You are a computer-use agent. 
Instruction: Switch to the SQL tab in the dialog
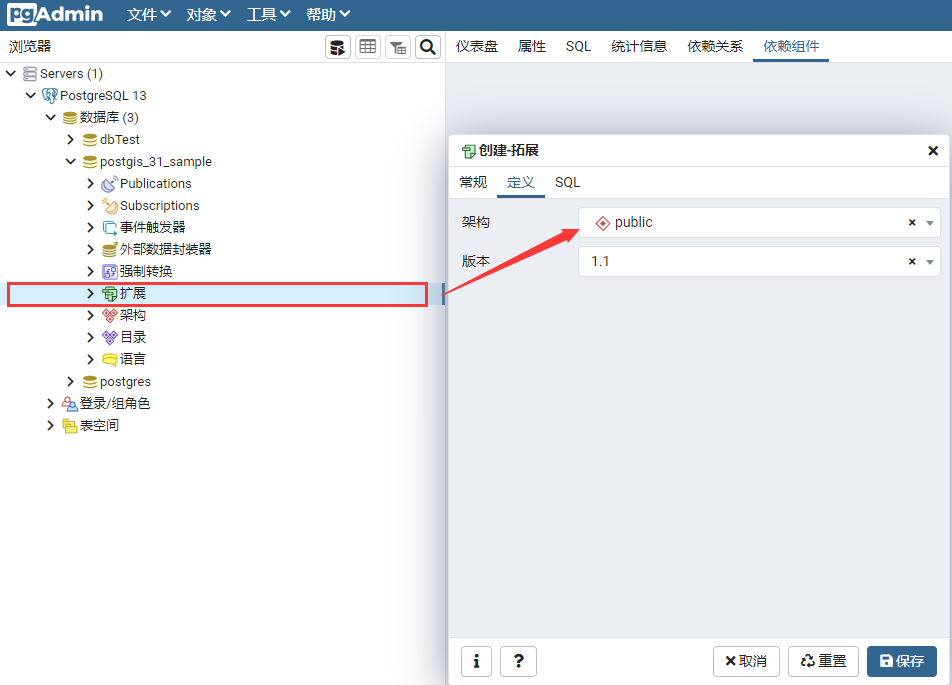pyautogui.click(x=567, y=182)
